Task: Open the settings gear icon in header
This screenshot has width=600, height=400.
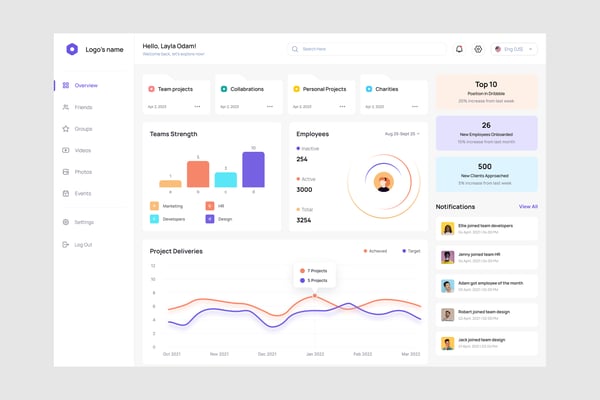Action: coord(478,49)
